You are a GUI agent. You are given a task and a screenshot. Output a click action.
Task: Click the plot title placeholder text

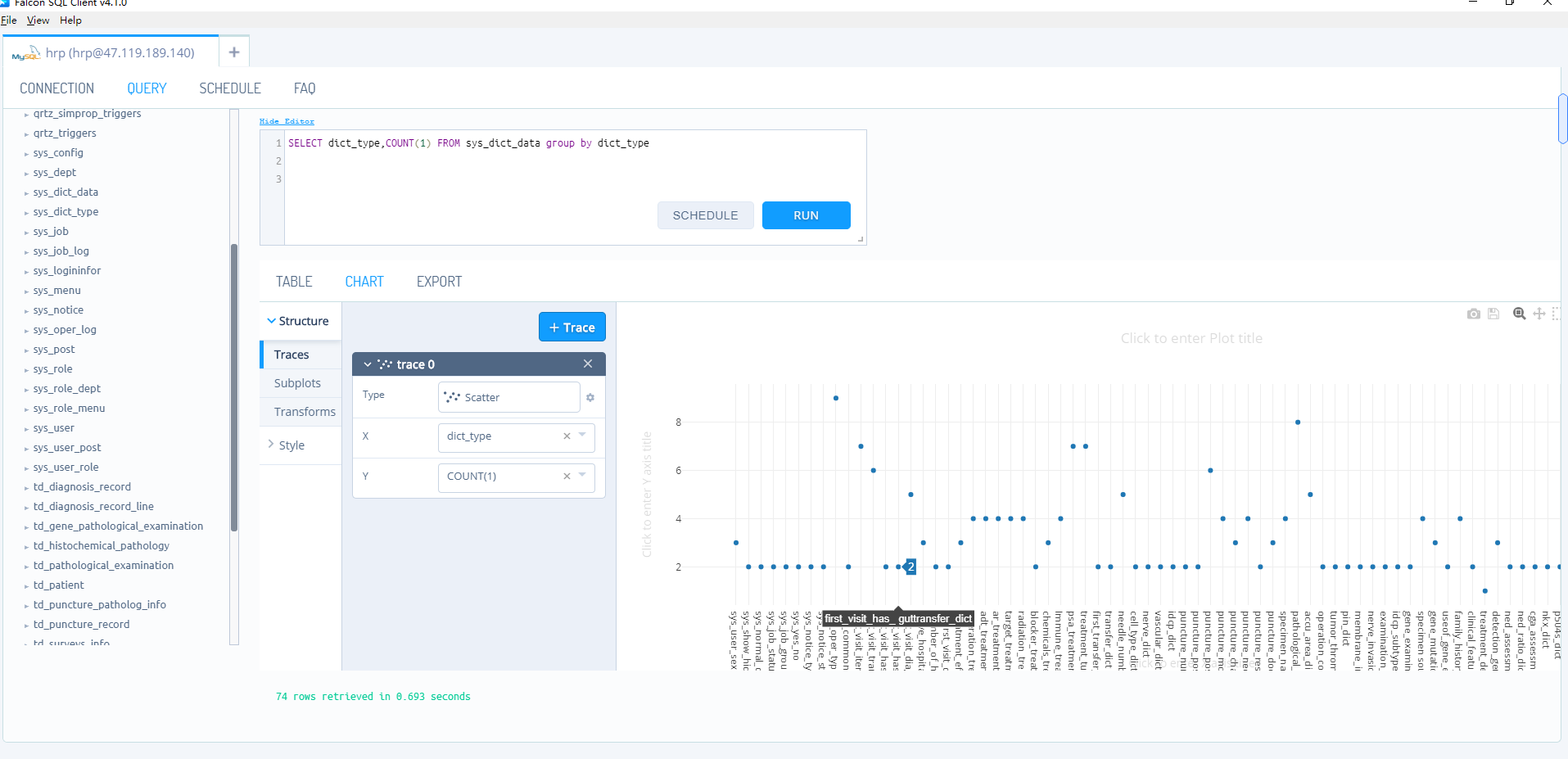pyautogui.click(x=1191, y=338)
